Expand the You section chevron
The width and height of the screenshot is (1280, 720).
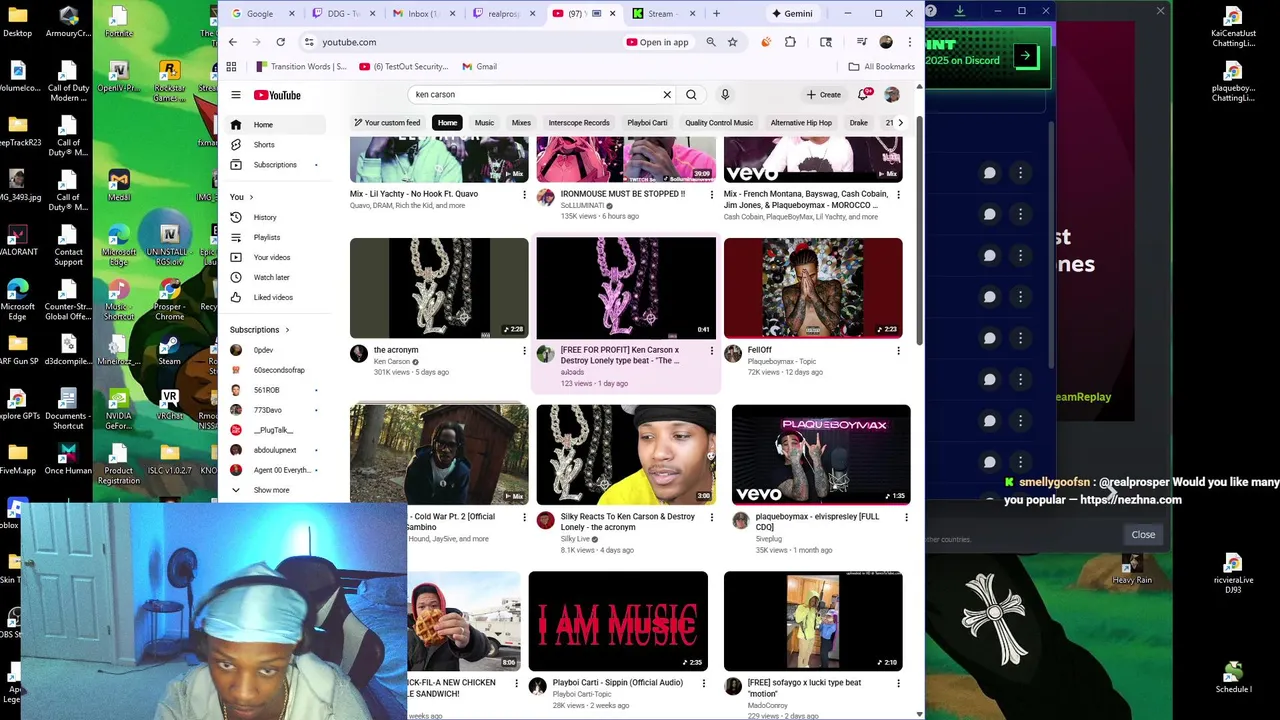click(x=251, y=197)
